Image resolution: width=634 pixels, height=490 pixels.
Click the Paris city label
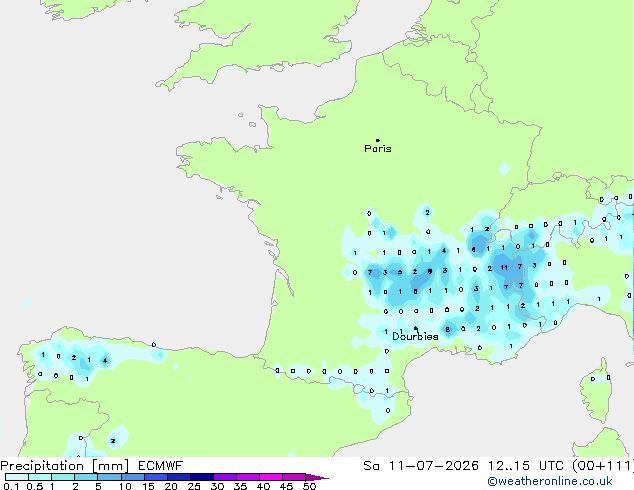pos(378,149)
